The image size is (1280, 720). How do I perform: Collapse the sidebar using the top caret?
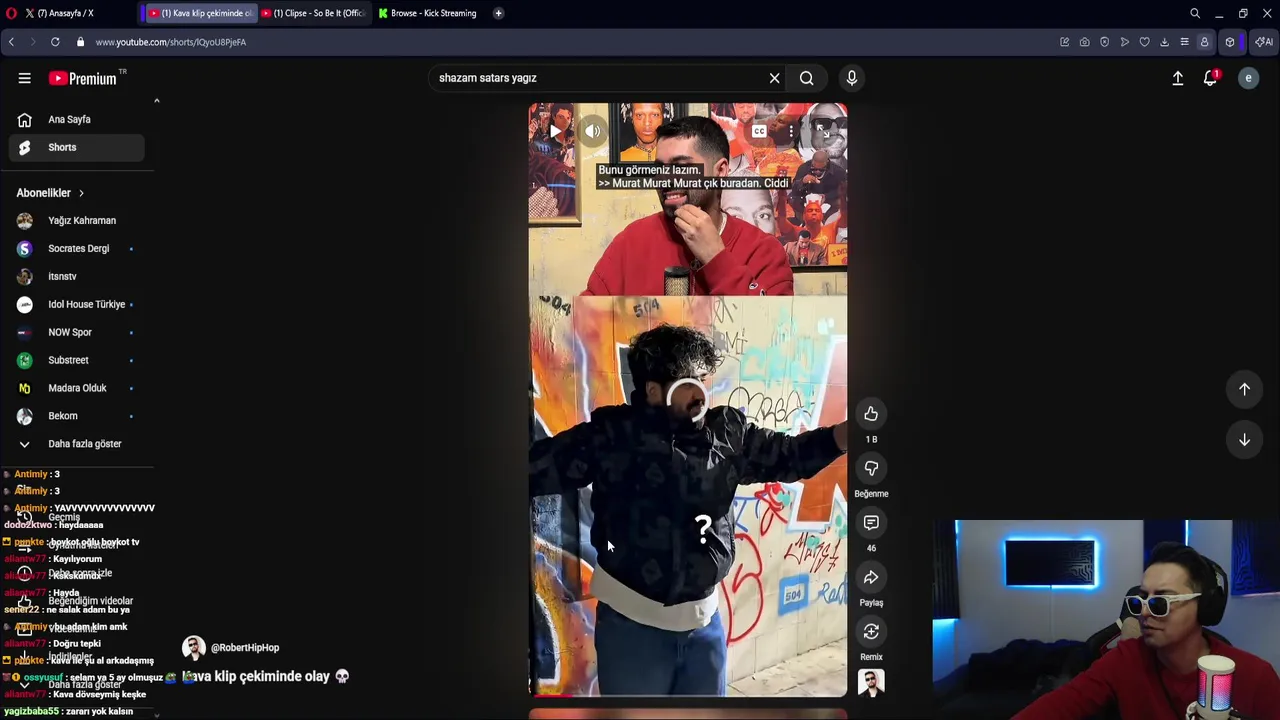click(156, 100)
